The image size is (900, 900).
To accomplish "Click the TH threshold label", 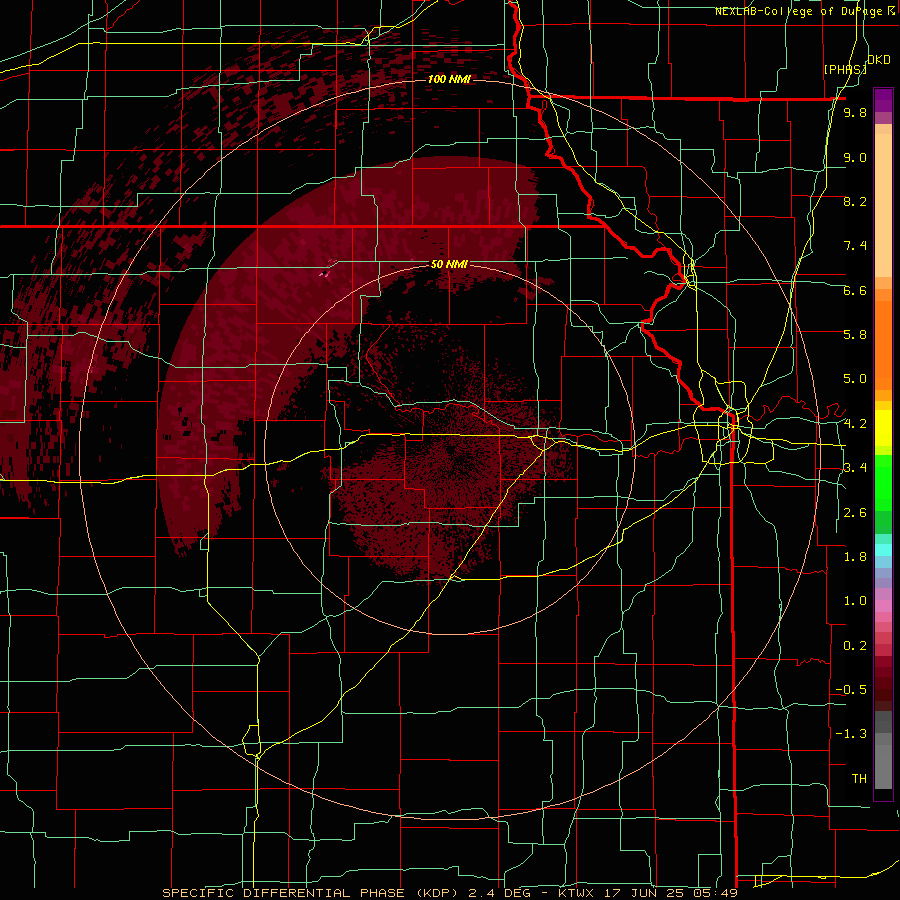I will pos(859,778).
